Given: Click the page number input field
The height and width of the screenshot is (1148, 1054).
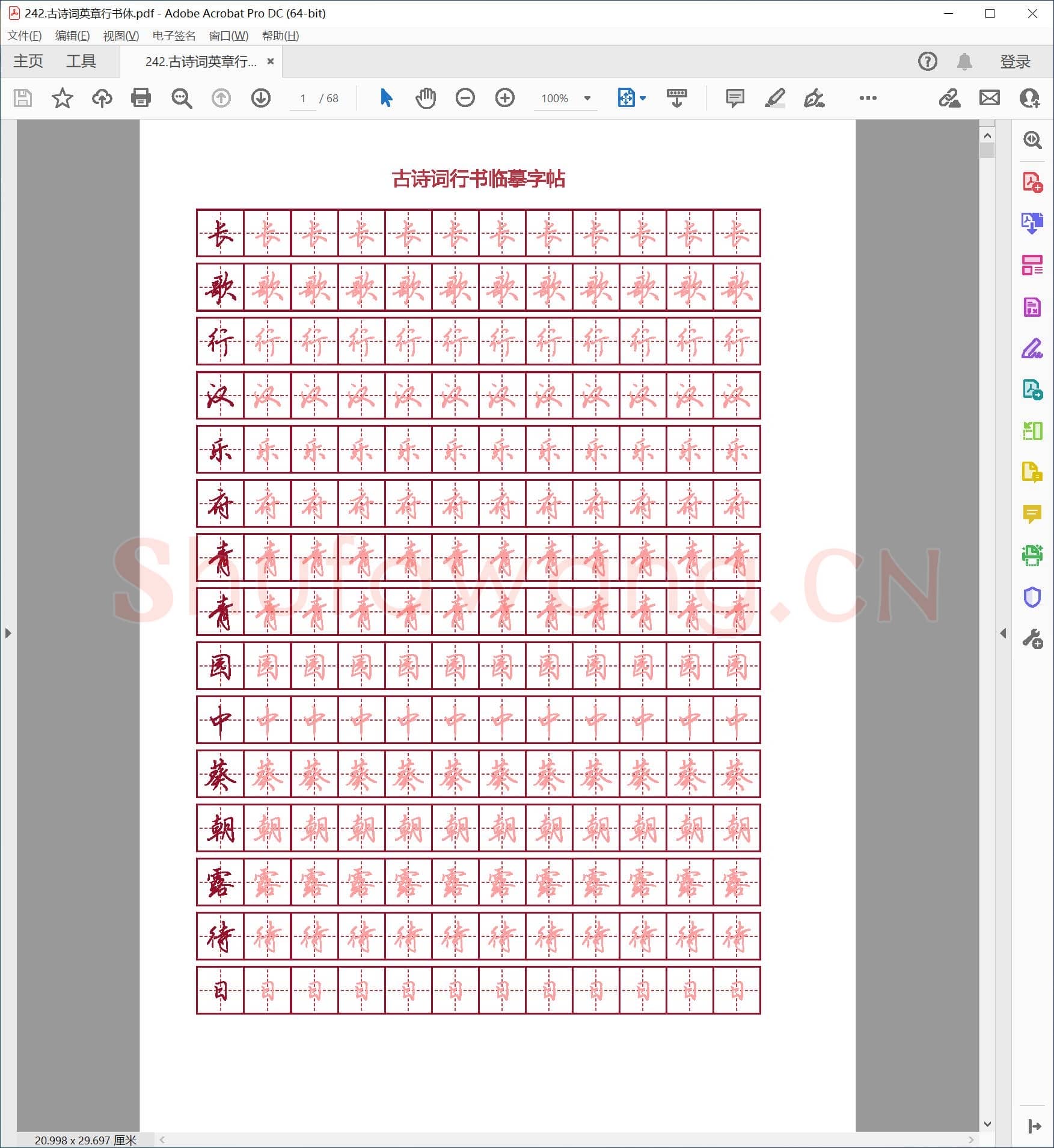Looking at the screenshot, I should [x=302, y=99].
